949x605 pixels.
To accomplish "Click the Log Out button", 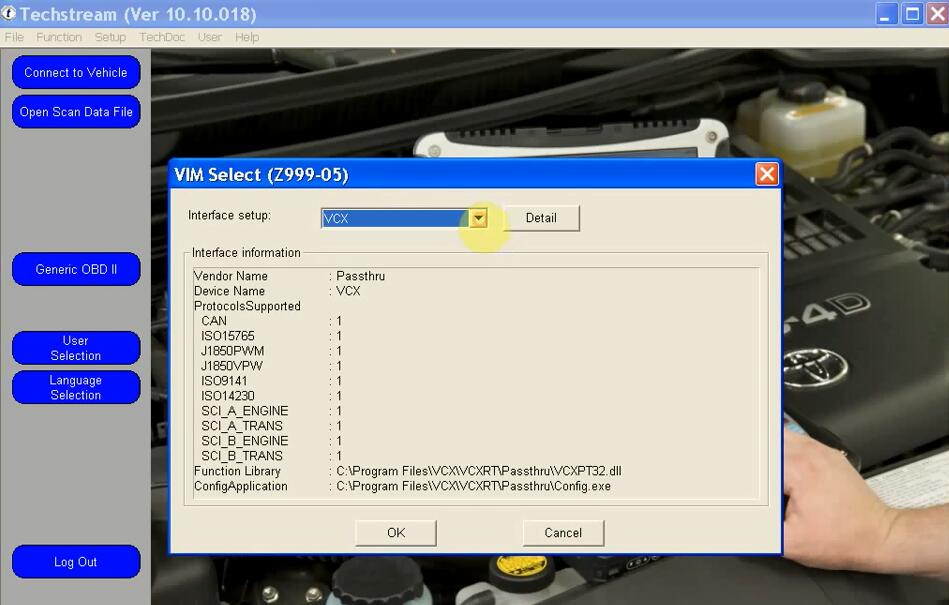I will pos(76,562).
